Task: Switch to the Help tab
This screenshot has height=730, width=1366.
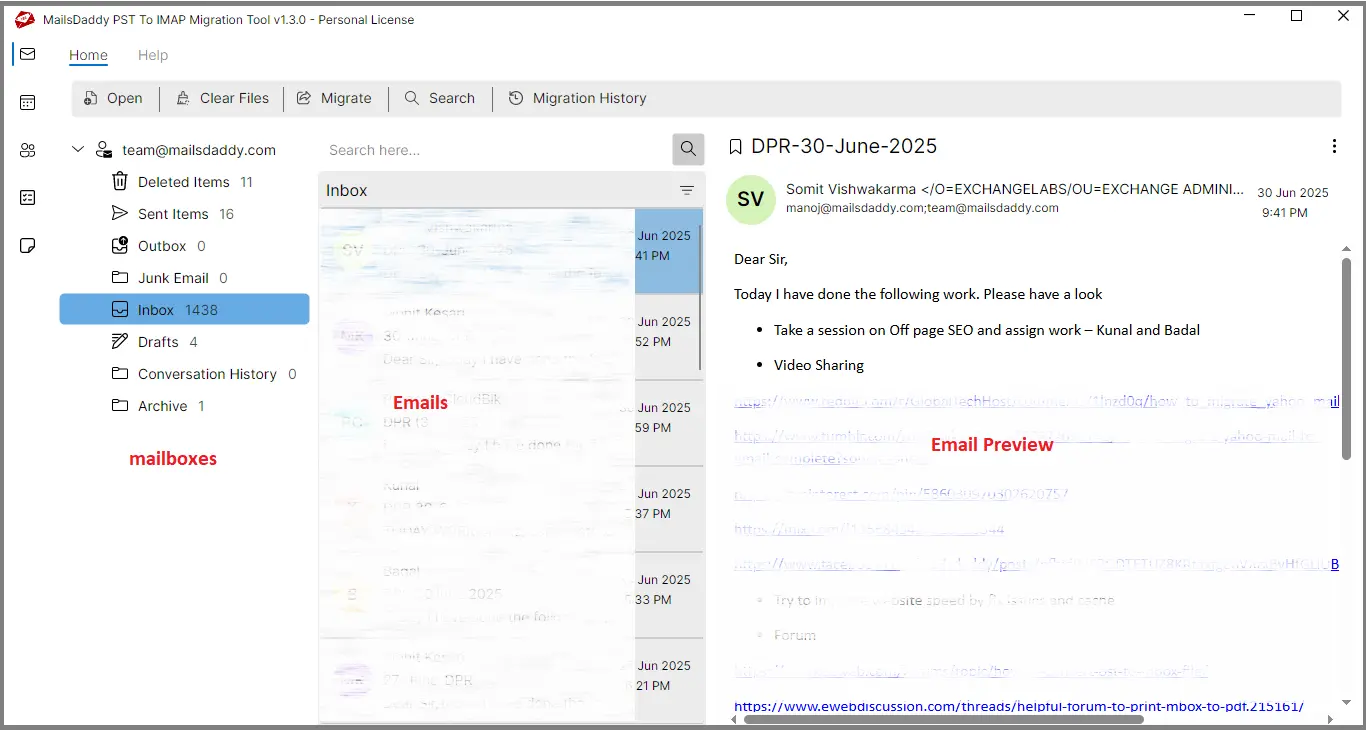Action: (x=153, y=55)
